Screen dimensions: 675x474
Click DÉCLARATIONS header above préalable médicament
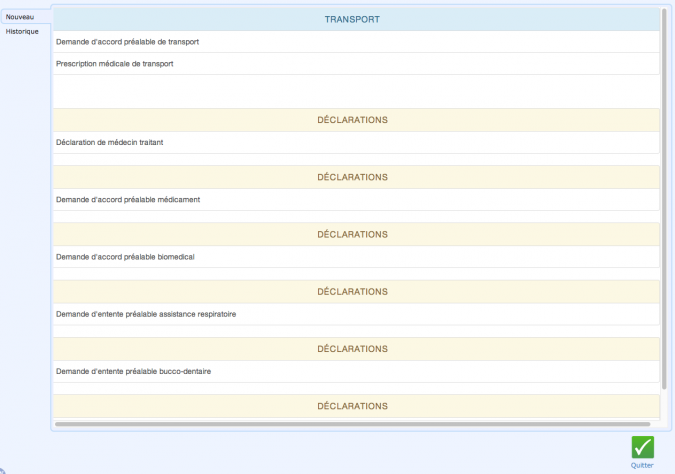point(356,177)
